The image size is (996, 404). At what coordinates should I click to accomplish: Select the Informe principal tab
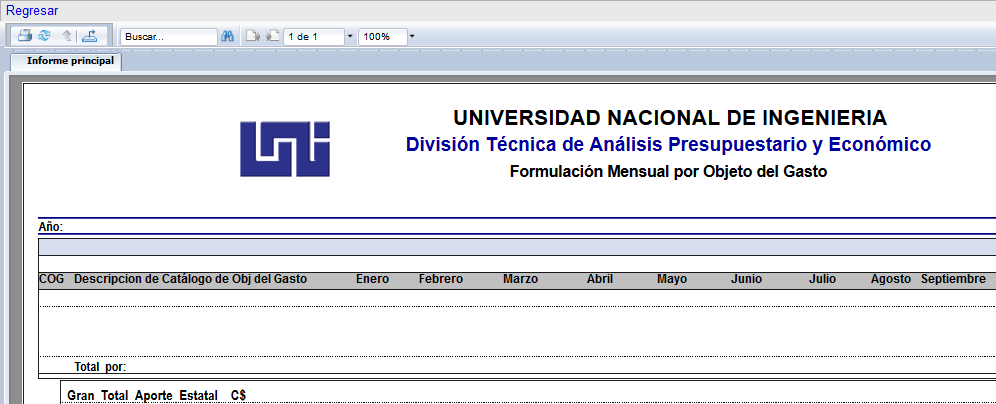pos(67,62)
